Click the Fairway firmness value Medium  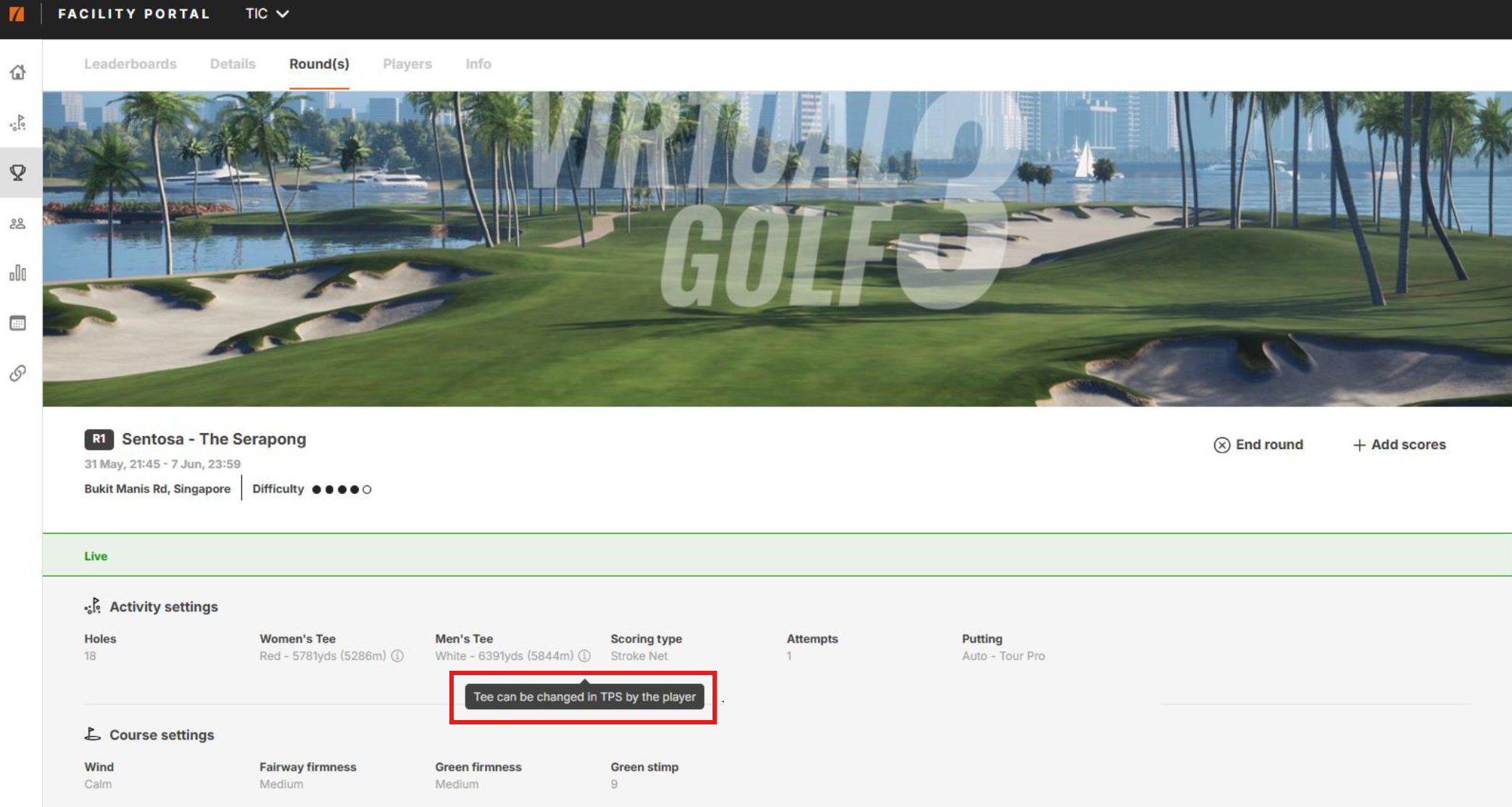281,784
